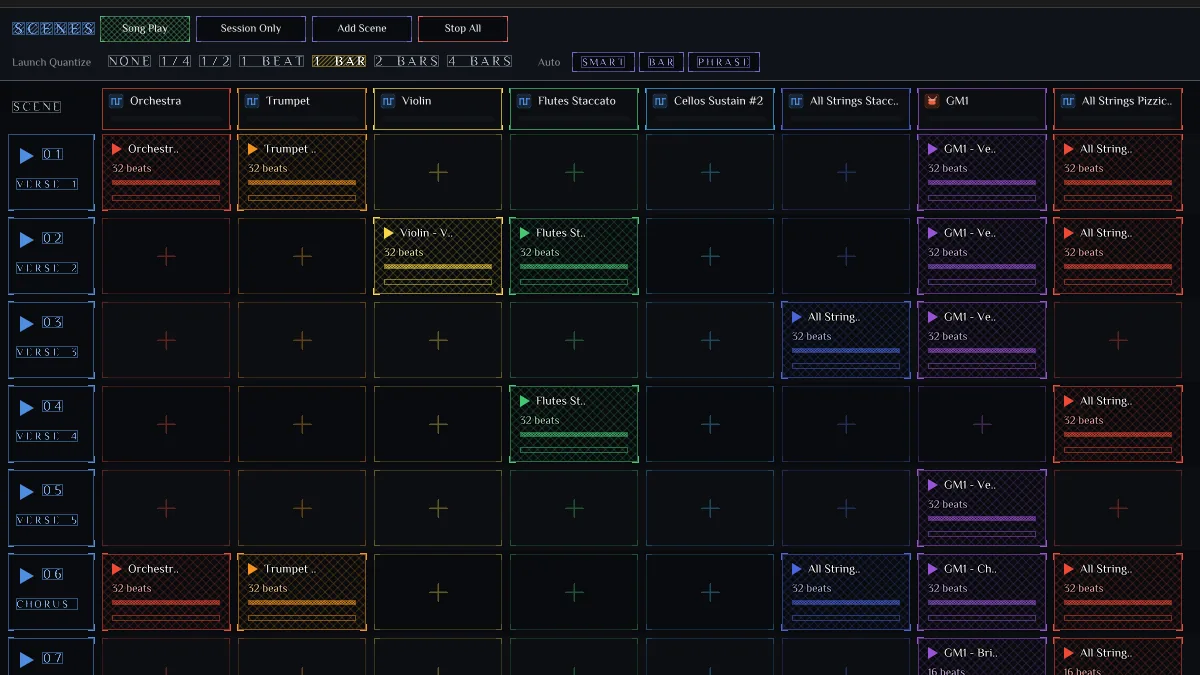Select the GM1 track header

pyautogui.click(x=982, y=108)
